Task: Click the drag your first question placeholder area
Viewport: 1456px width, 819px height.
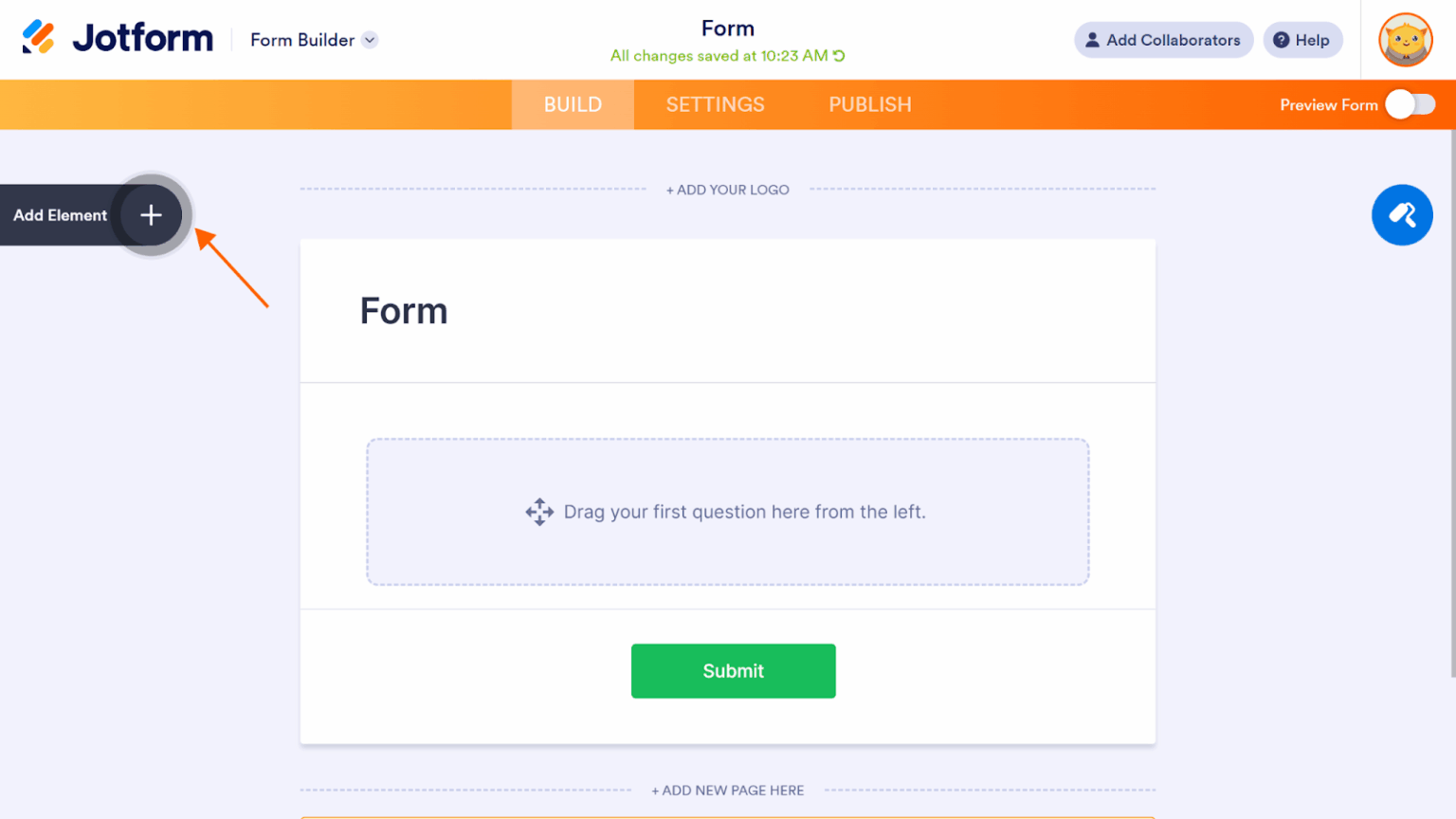Action: (727, 512)
